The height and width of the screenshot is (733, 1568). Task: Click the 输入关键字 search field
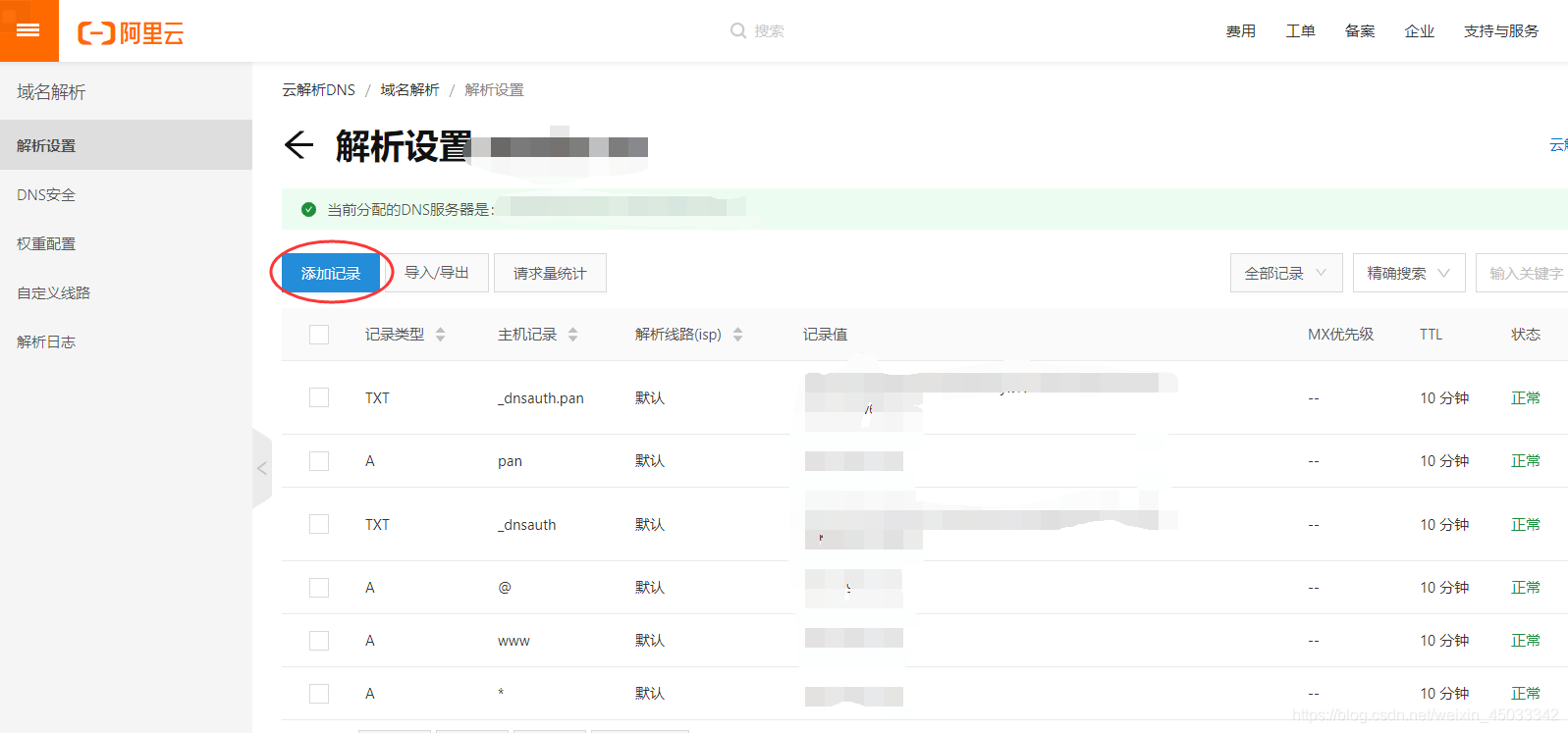pos(1522,273)
